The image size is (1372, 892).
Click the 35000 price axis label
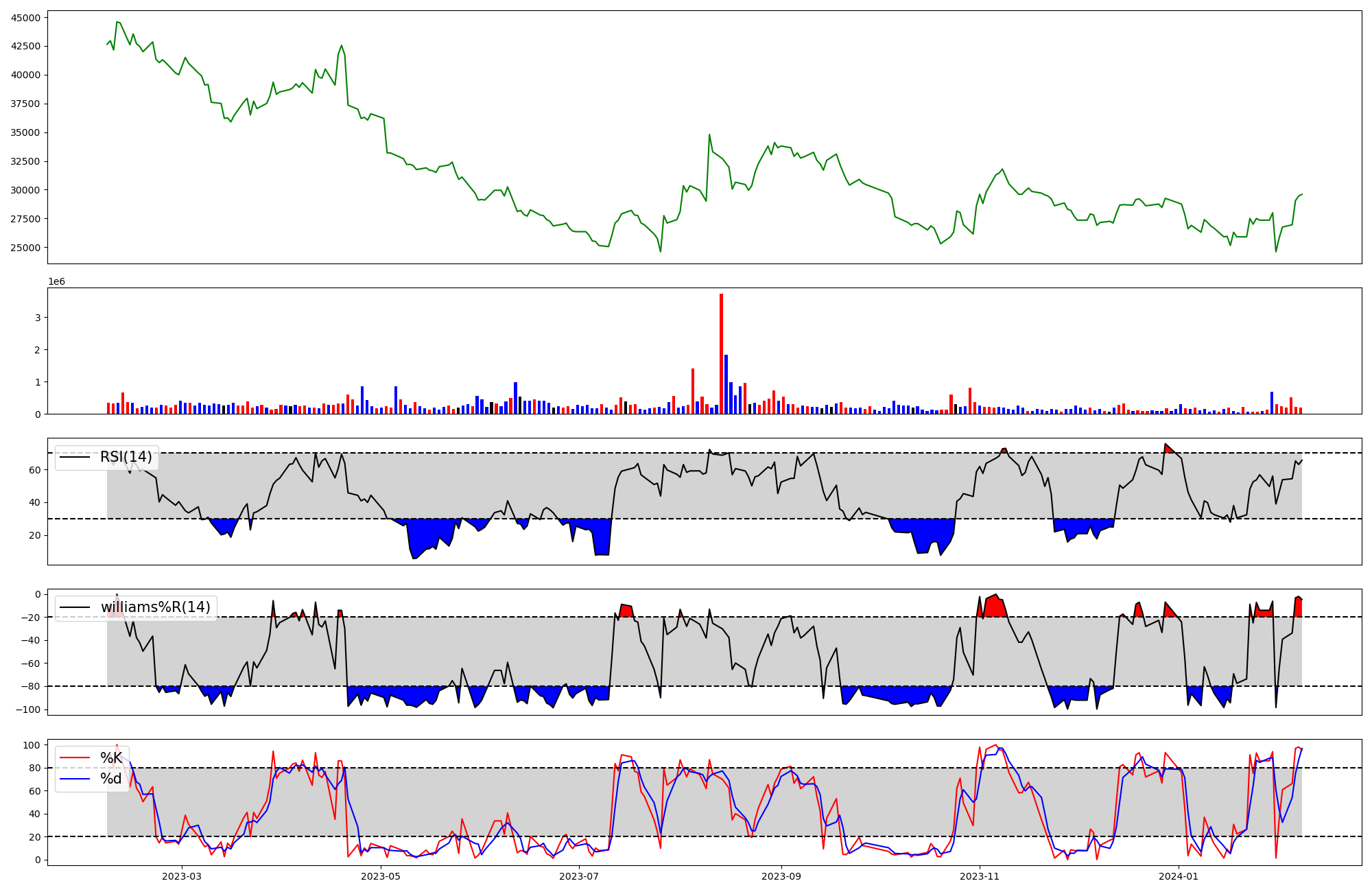click(25, 132)
